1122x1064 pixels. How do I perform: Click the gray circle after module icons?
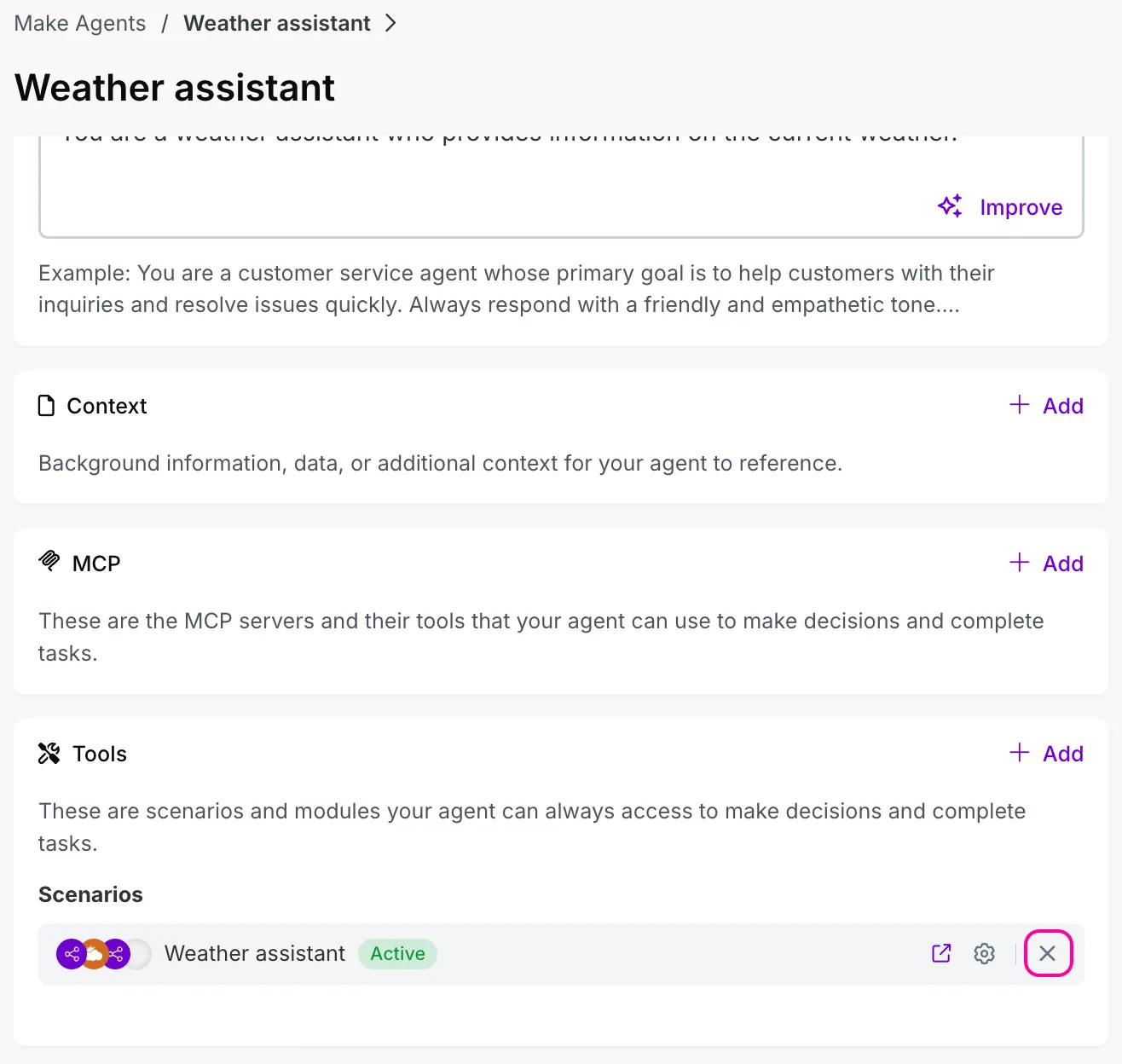click(140, 953)
